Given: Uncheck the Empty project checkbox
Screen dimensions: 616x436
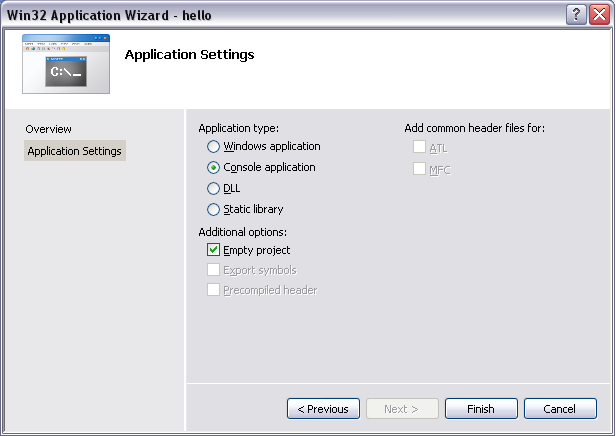Looking at the screenshot, I should 213,250.
